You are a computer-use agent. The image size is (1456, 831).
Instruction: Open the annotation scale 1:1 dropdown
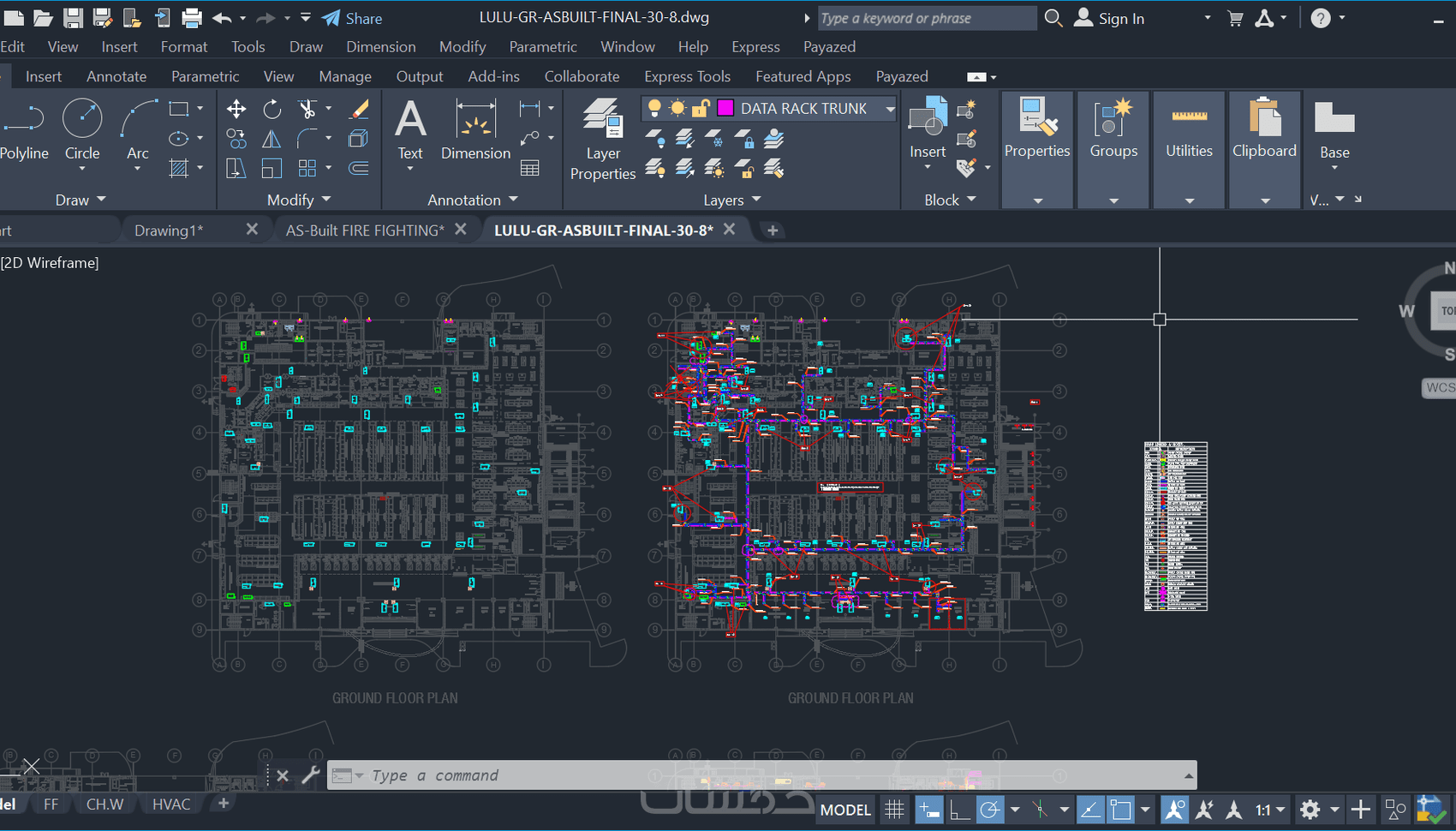[1270, 810]
